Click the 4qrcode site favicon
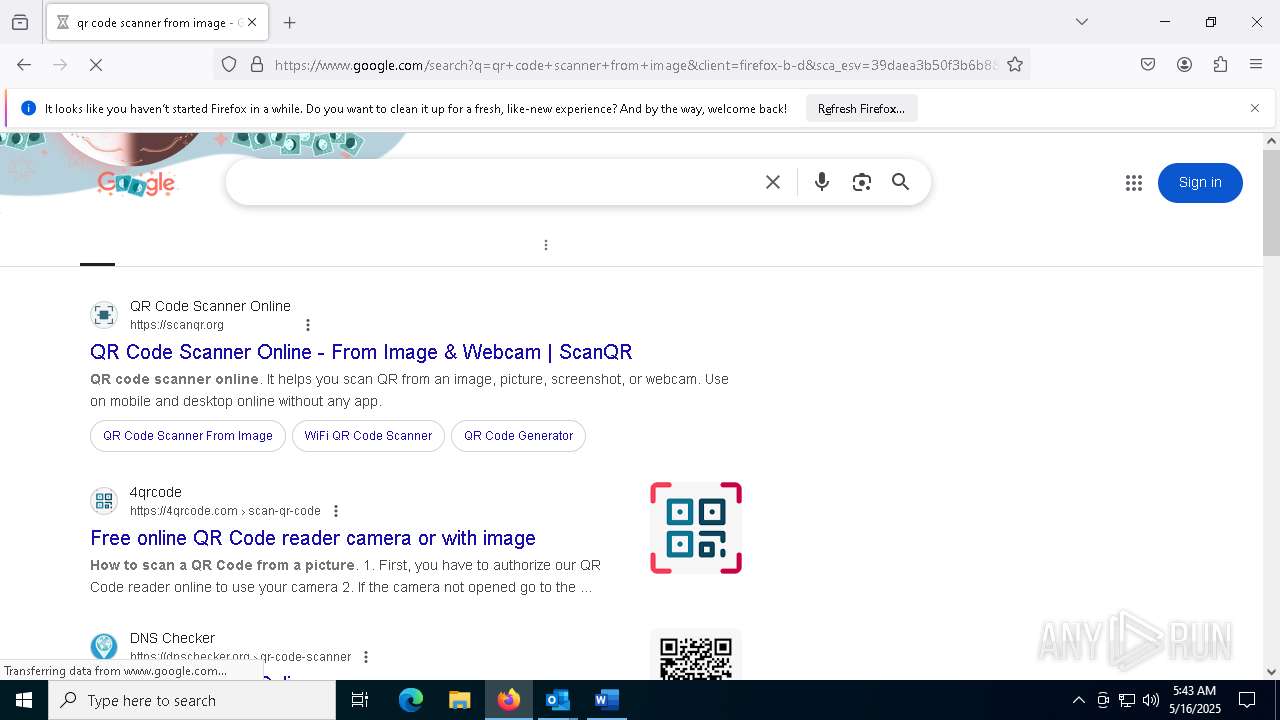 104,501
